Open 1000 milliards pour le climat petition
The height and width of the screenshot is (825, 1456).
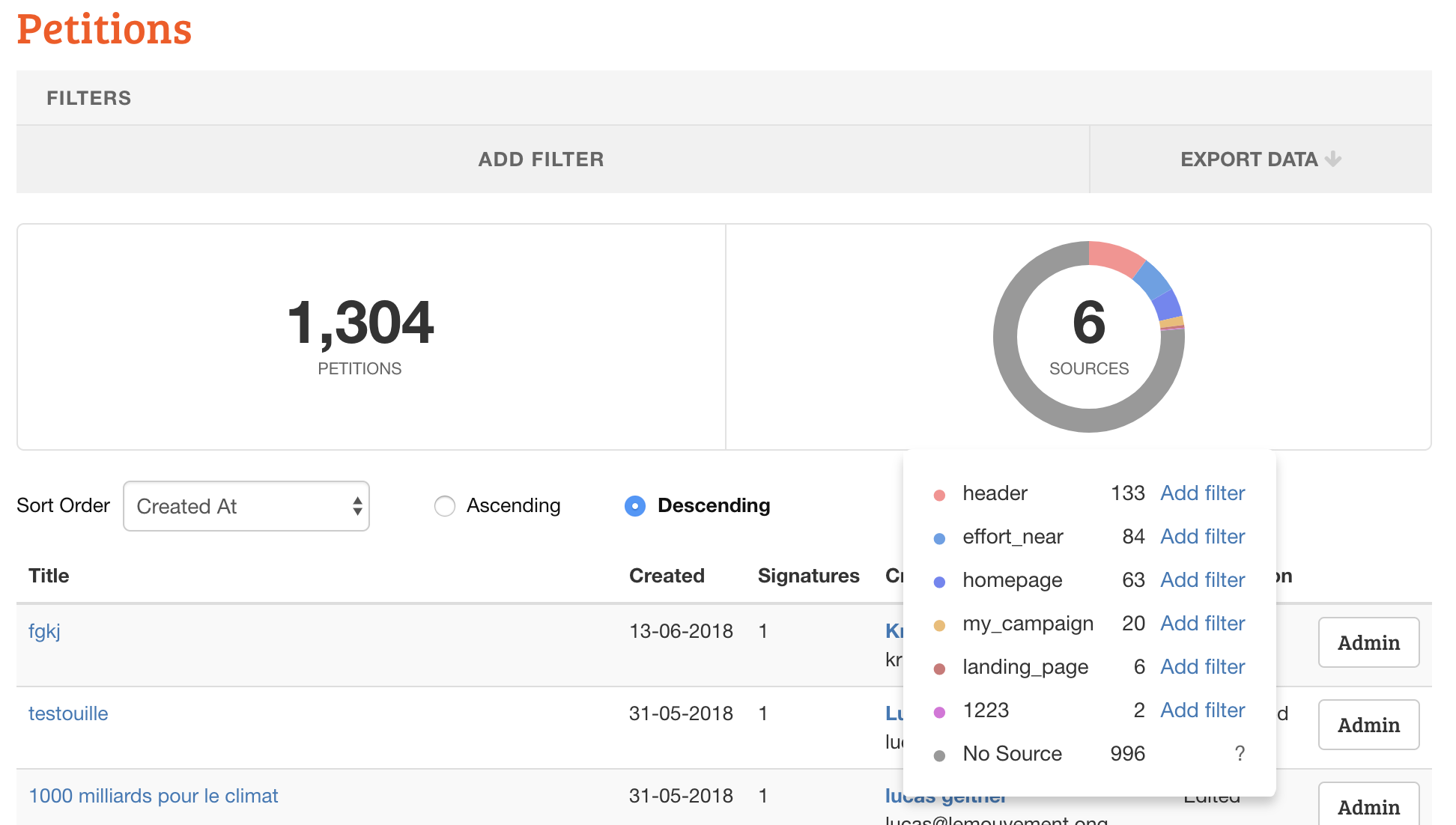(x=154, y=796)
